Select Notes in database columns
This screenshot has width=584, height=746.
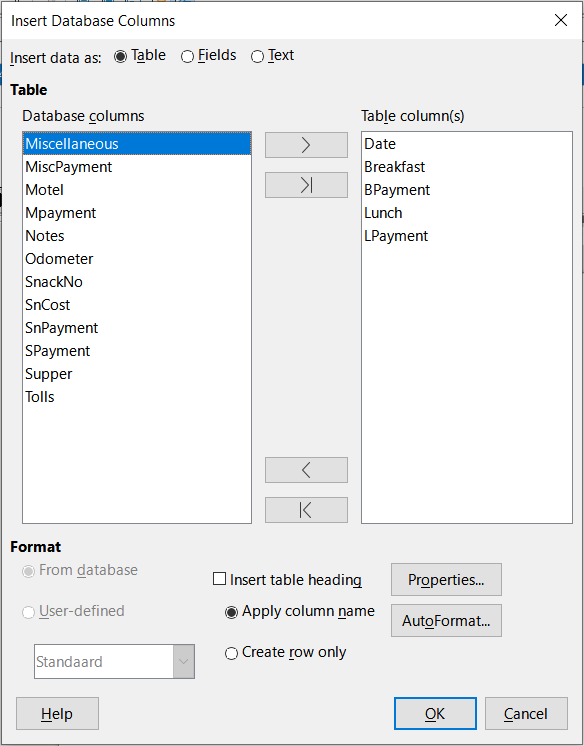pyautogui.click(x=137, y=236)
